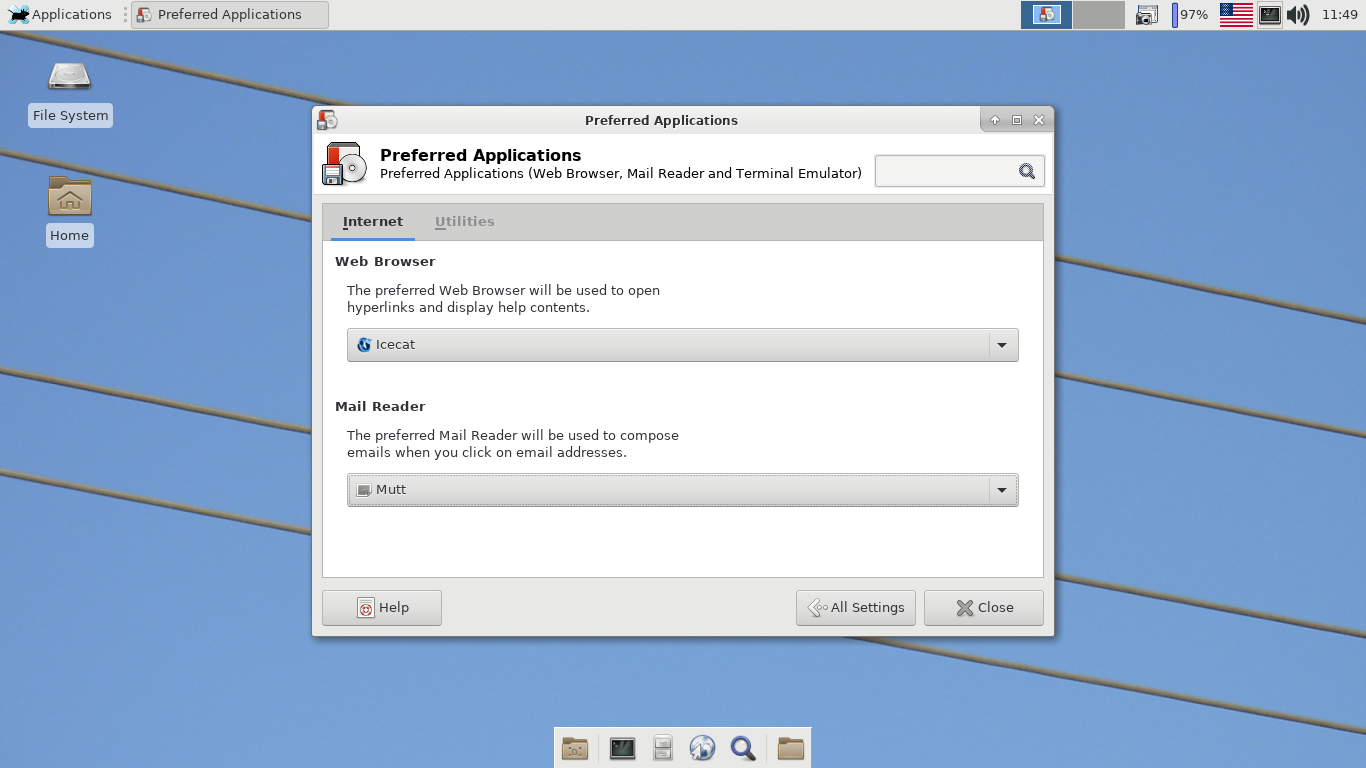Open the home folder icon in the dock
This screenshot has height=768, width=1366.
pos(791,748)
